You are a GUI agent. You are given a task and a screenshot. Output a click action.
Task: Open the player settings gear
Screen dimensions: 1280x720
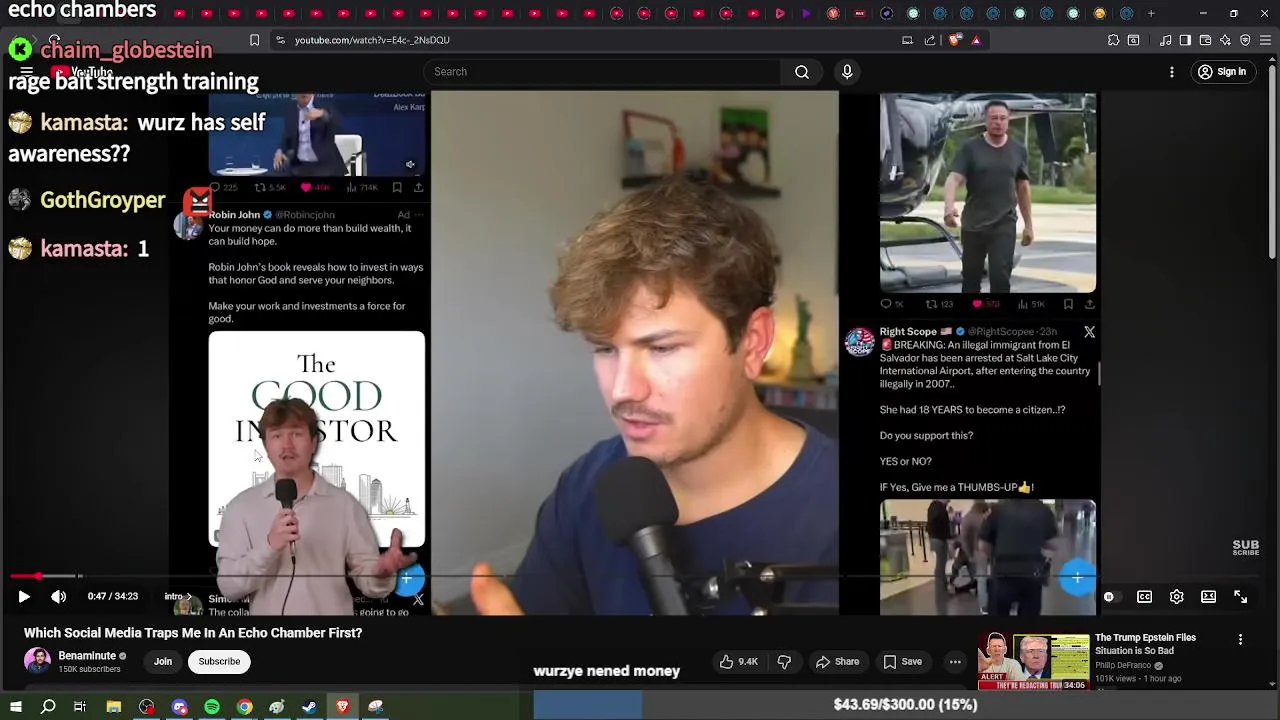[x=1176, y=597]
